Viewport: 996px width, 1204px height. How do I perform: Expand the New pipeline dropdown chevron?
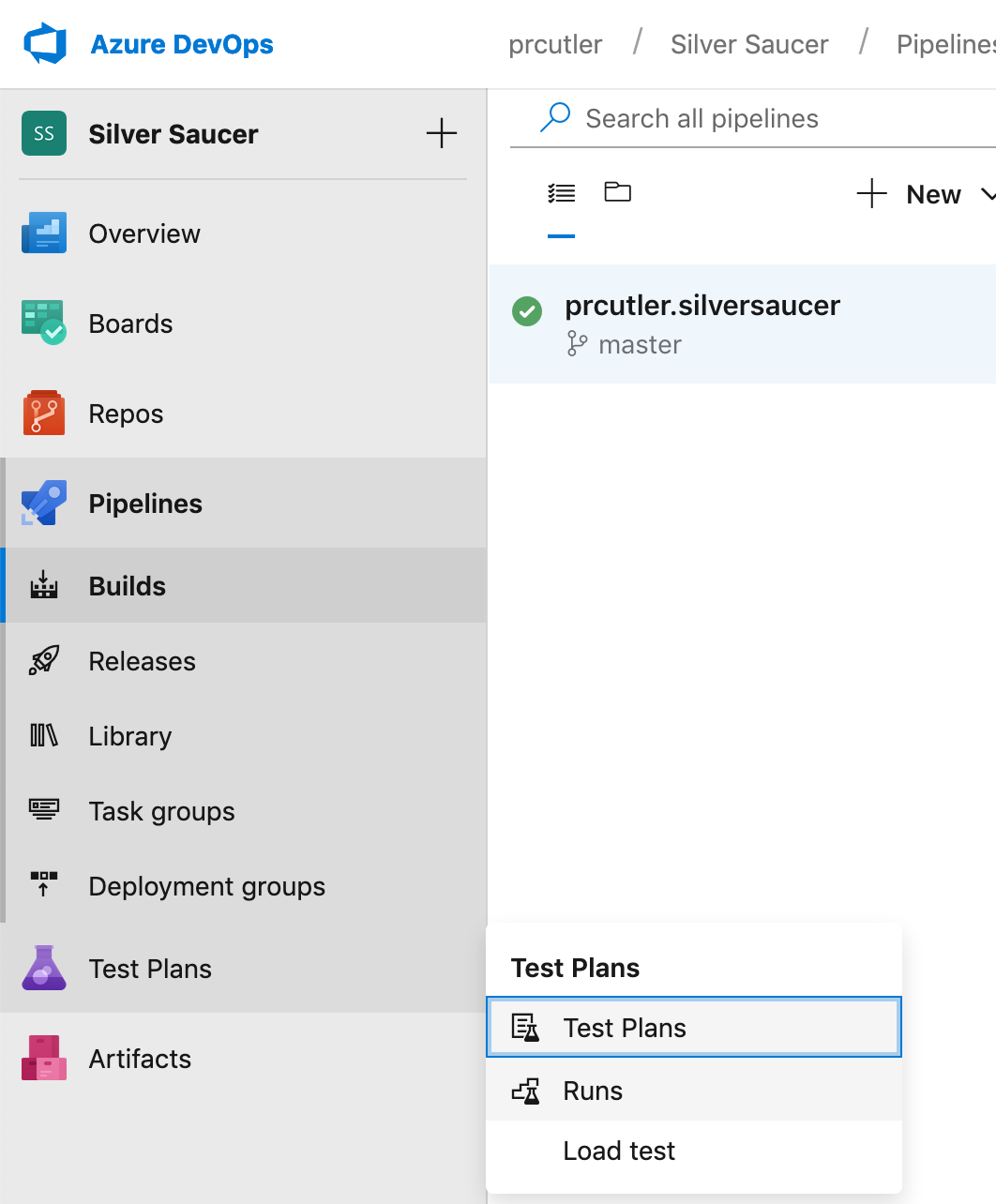coord(989,194)
